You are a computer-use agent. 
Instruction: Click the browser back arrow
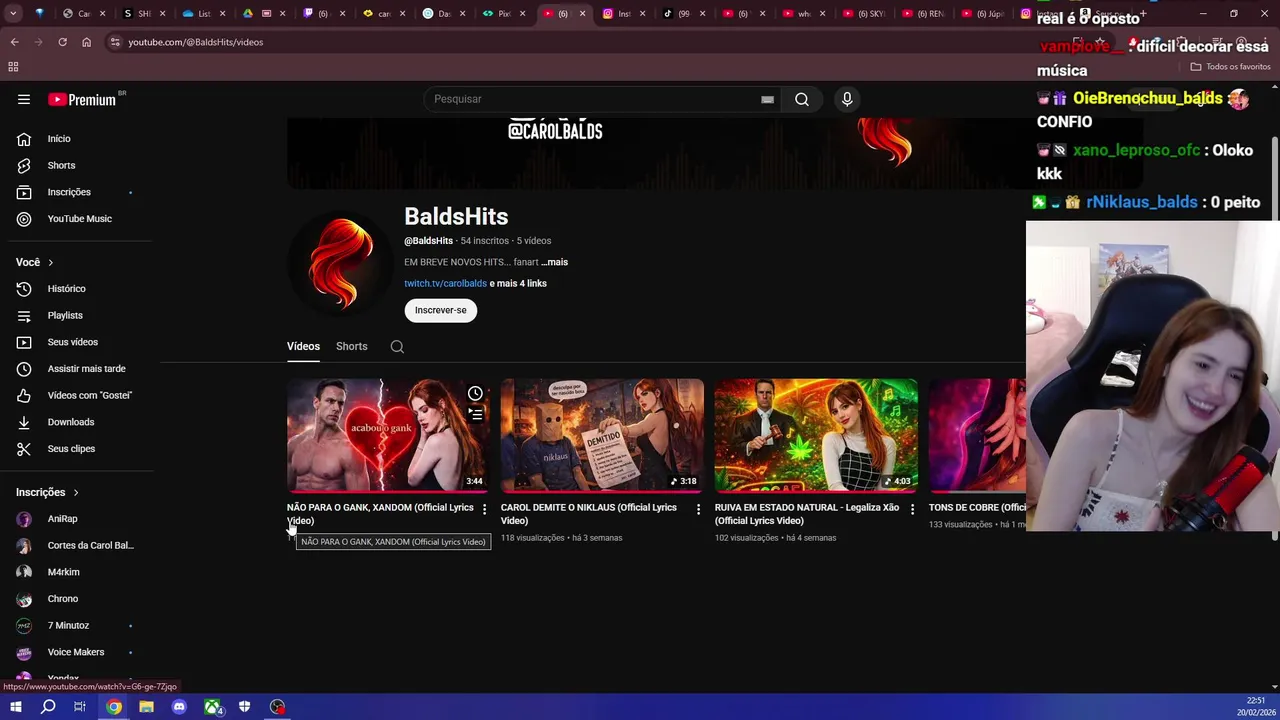pyautogui.click(x=14, y=42)
